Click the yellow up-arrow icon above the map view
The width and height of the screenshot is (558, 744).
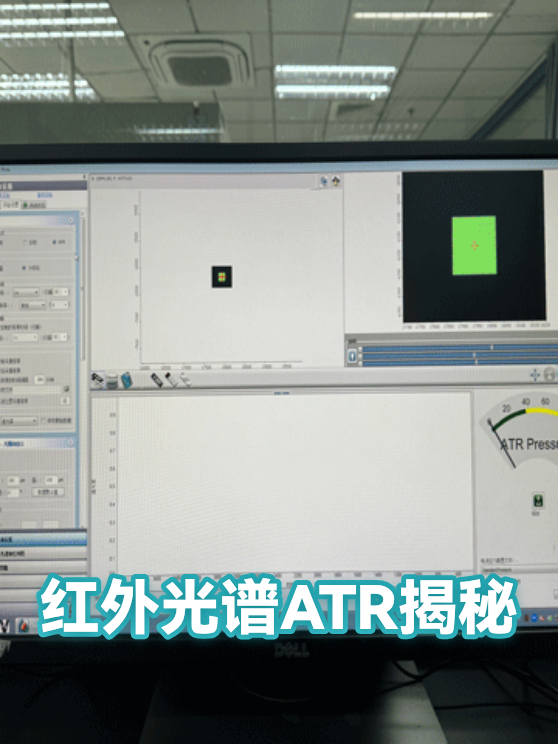coord(335,181)
